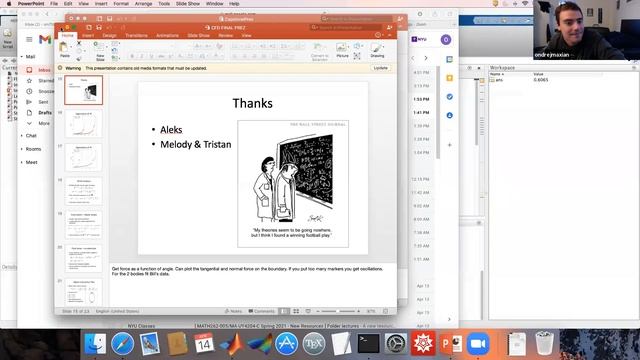The width and height of the screenshot is (640, 360).
Task: Open App Store from the Dock
Action: click(286, 343)
